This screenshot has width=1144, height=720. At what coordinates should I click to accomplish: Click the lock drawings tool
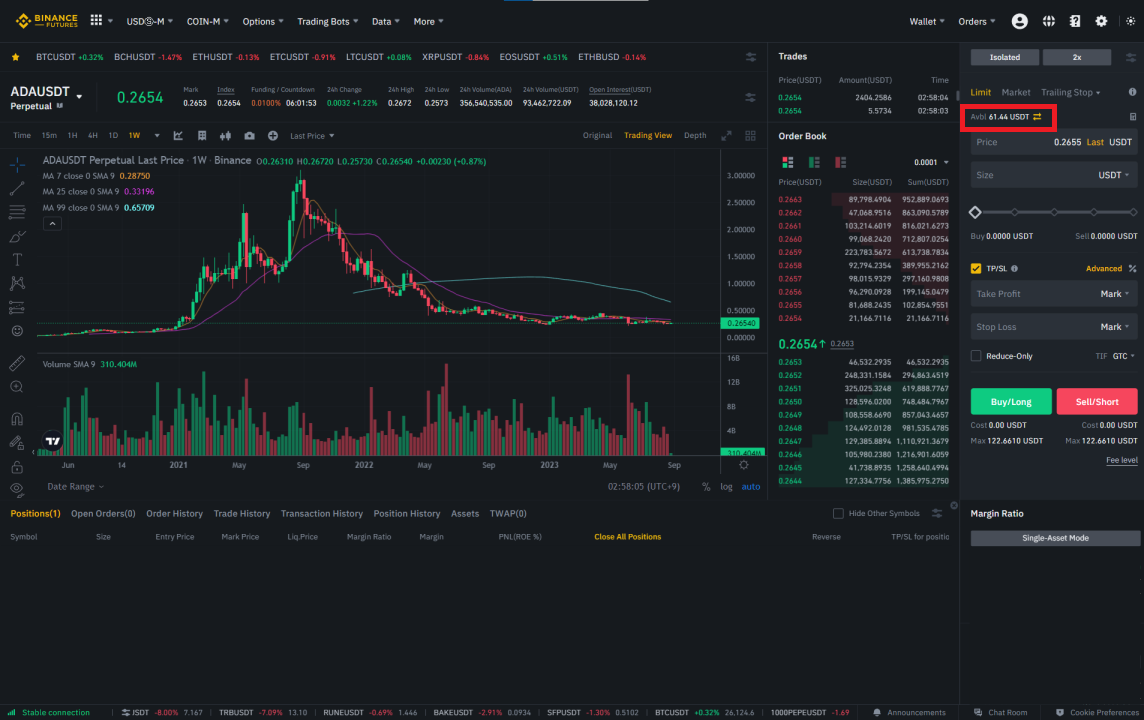click(x=17, y=467)
